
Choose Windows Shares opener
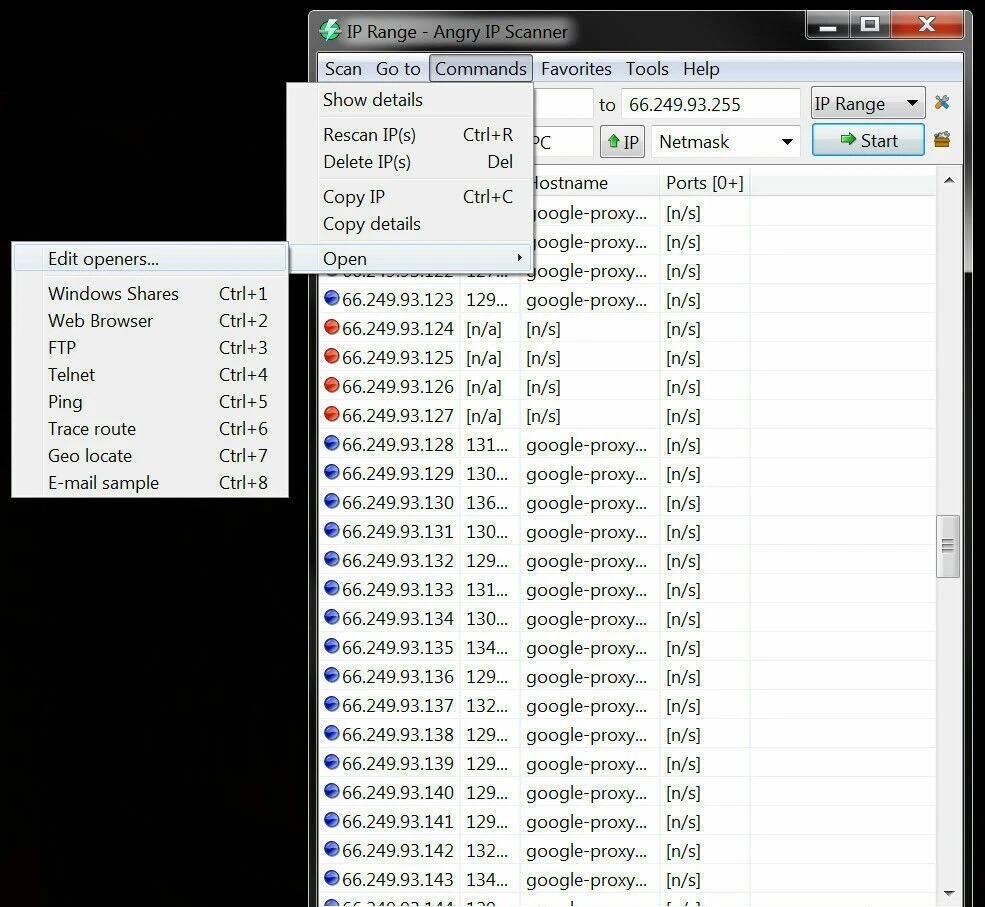point(150,293)
